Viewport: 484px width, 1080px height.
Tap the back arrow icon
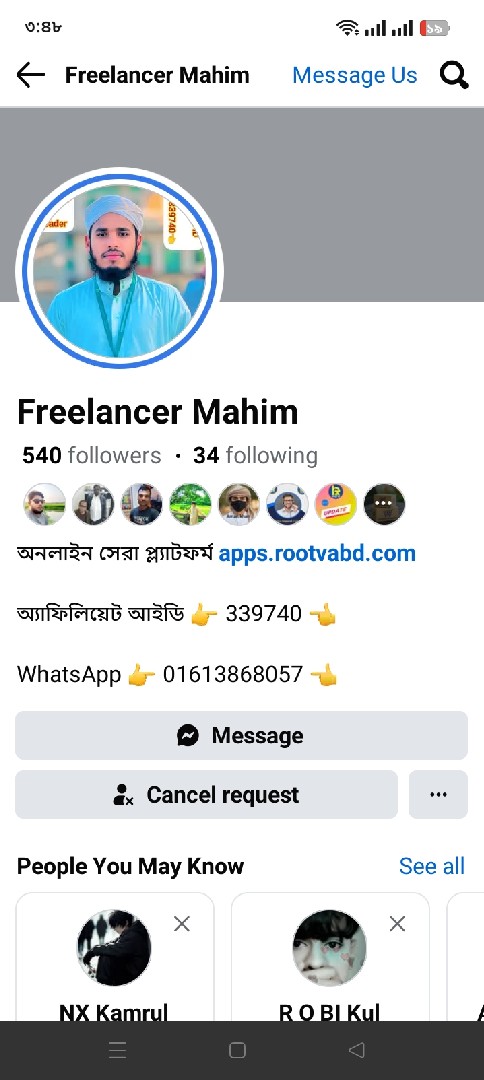pyautogui.click(x=31, y=75)
